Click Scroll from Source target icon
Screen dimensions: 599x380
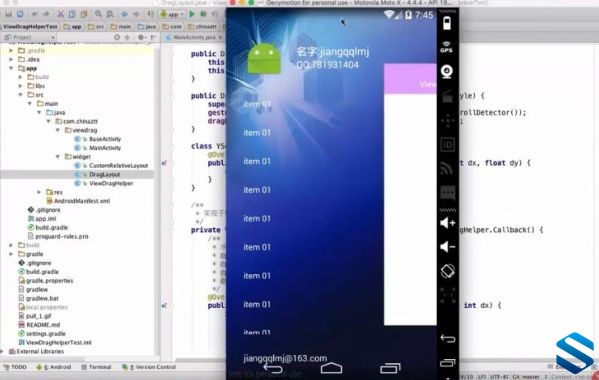pyautogui.click(x=117, y=37)
